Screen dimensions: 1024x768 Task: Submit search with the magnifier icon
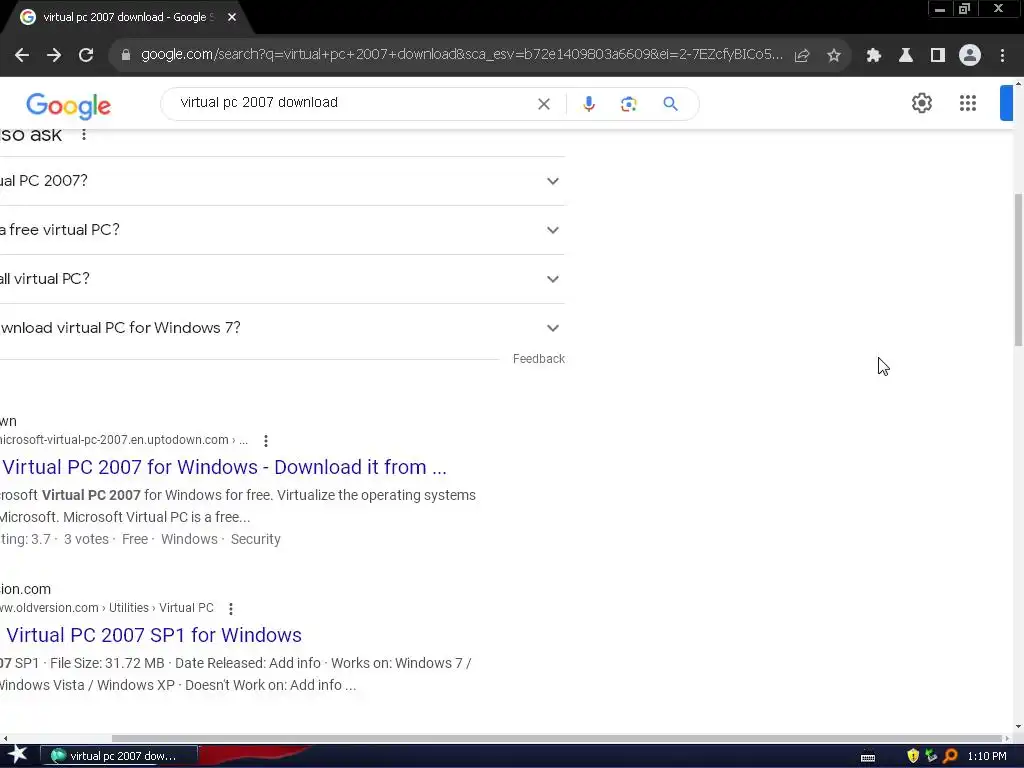point(671,104)
